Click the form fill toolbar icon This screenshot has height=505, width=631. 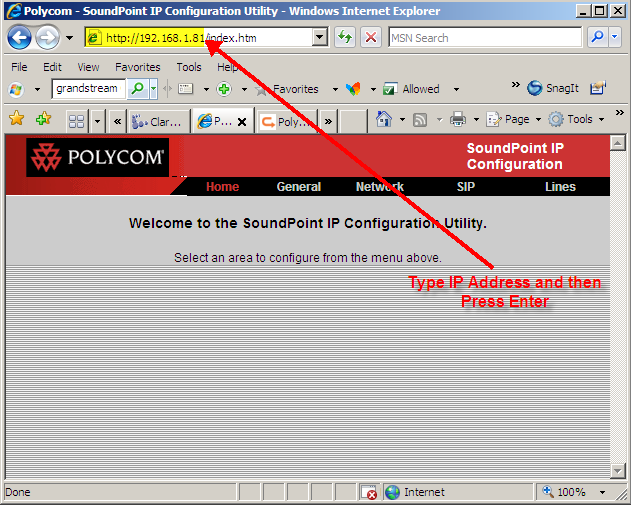[185, 89]
